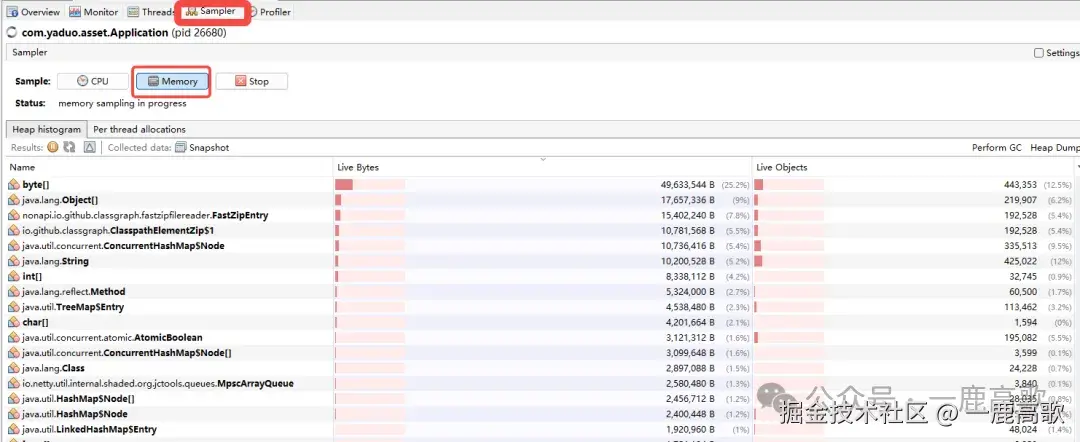Open the Monitor tab
The height and width of the screenshot is (442, 1080).
[94, 12]
